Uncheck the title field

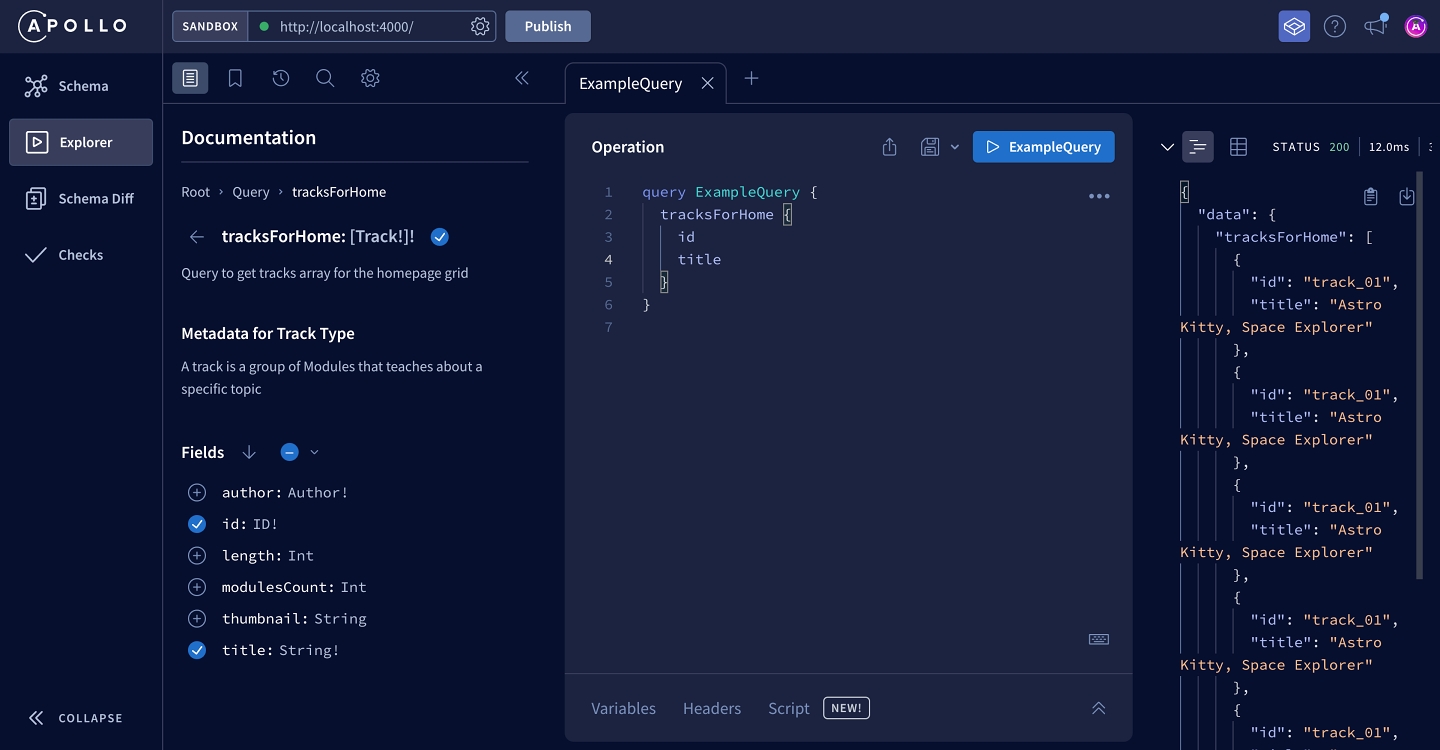tap(197, 650)
